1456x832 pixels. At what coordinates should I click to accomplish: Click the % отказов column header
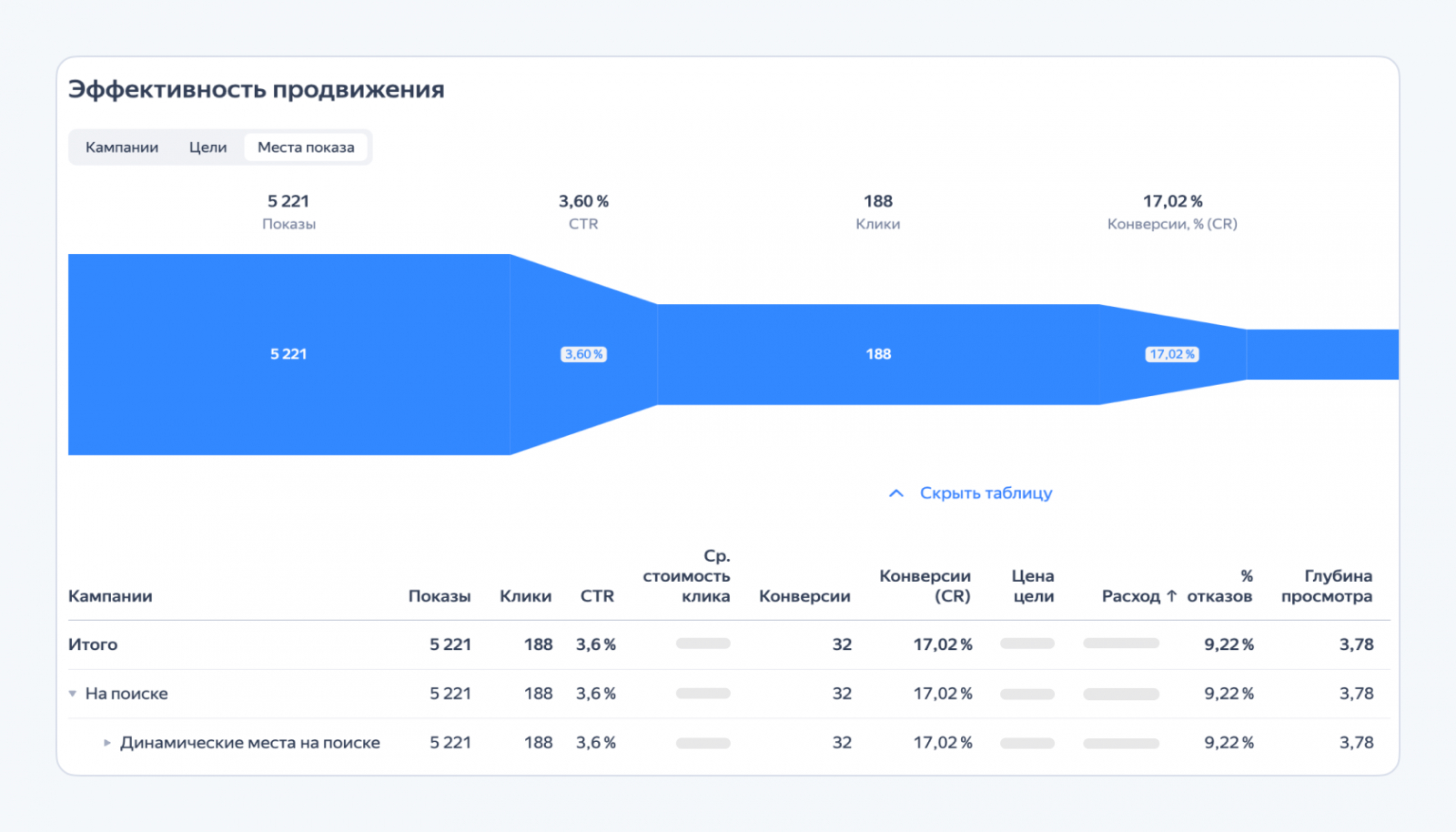point(1222,586)
